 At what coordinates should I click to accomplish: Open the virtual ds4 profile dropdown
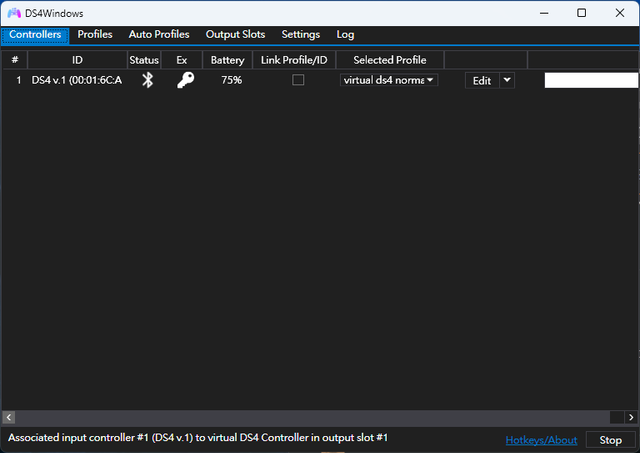pos(389,80)
